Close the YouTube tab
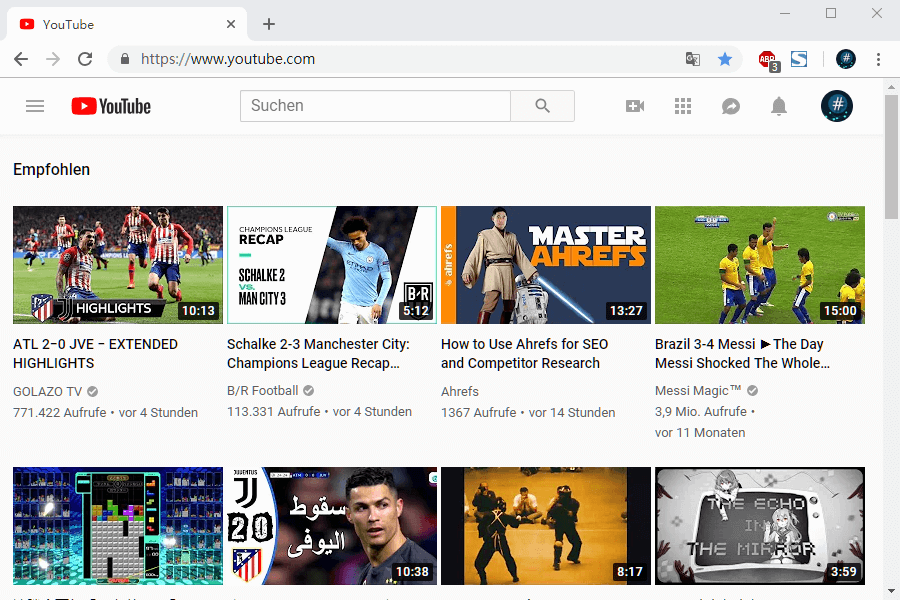Screen dimensions: 900x600 click(231, 24)
